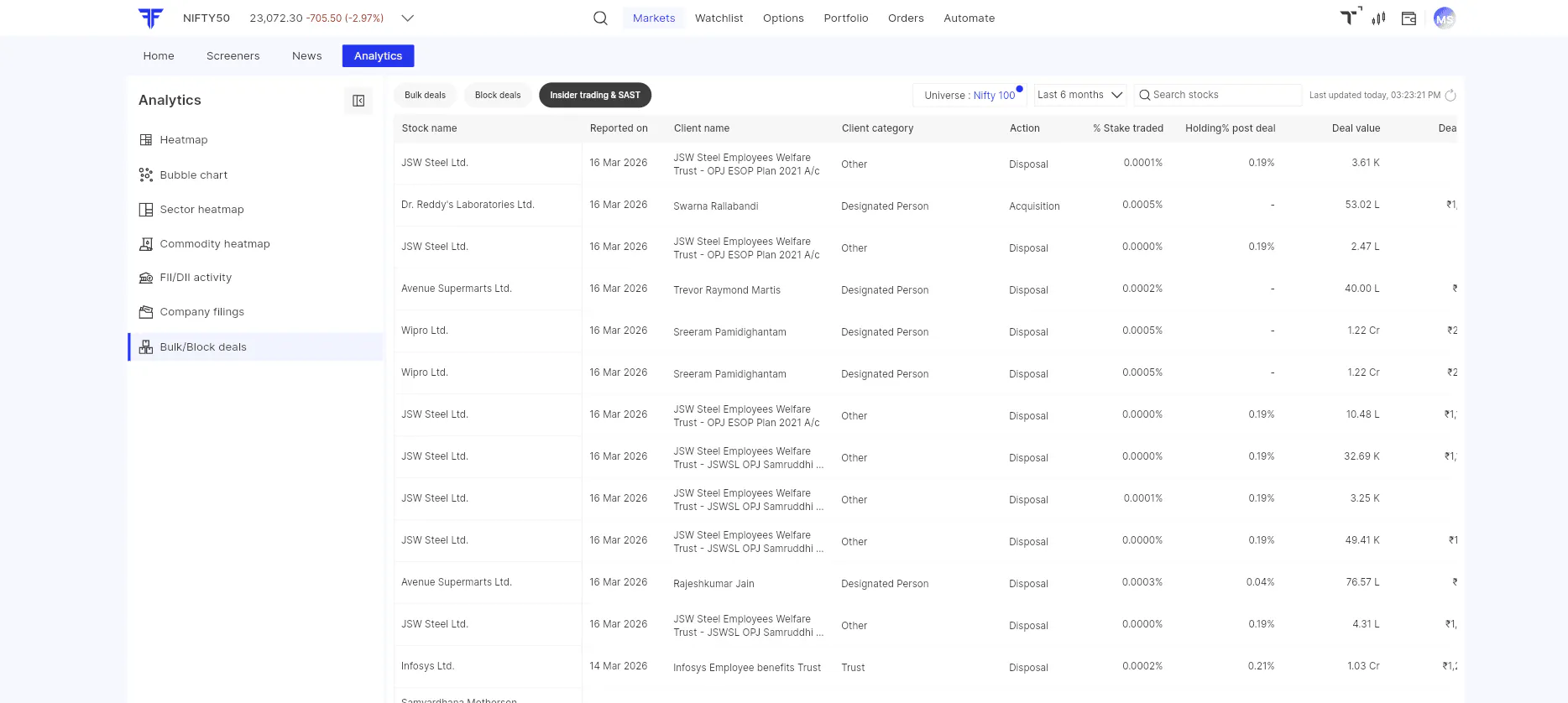Open the trading terminal T icon

[x=1350, y=17]
